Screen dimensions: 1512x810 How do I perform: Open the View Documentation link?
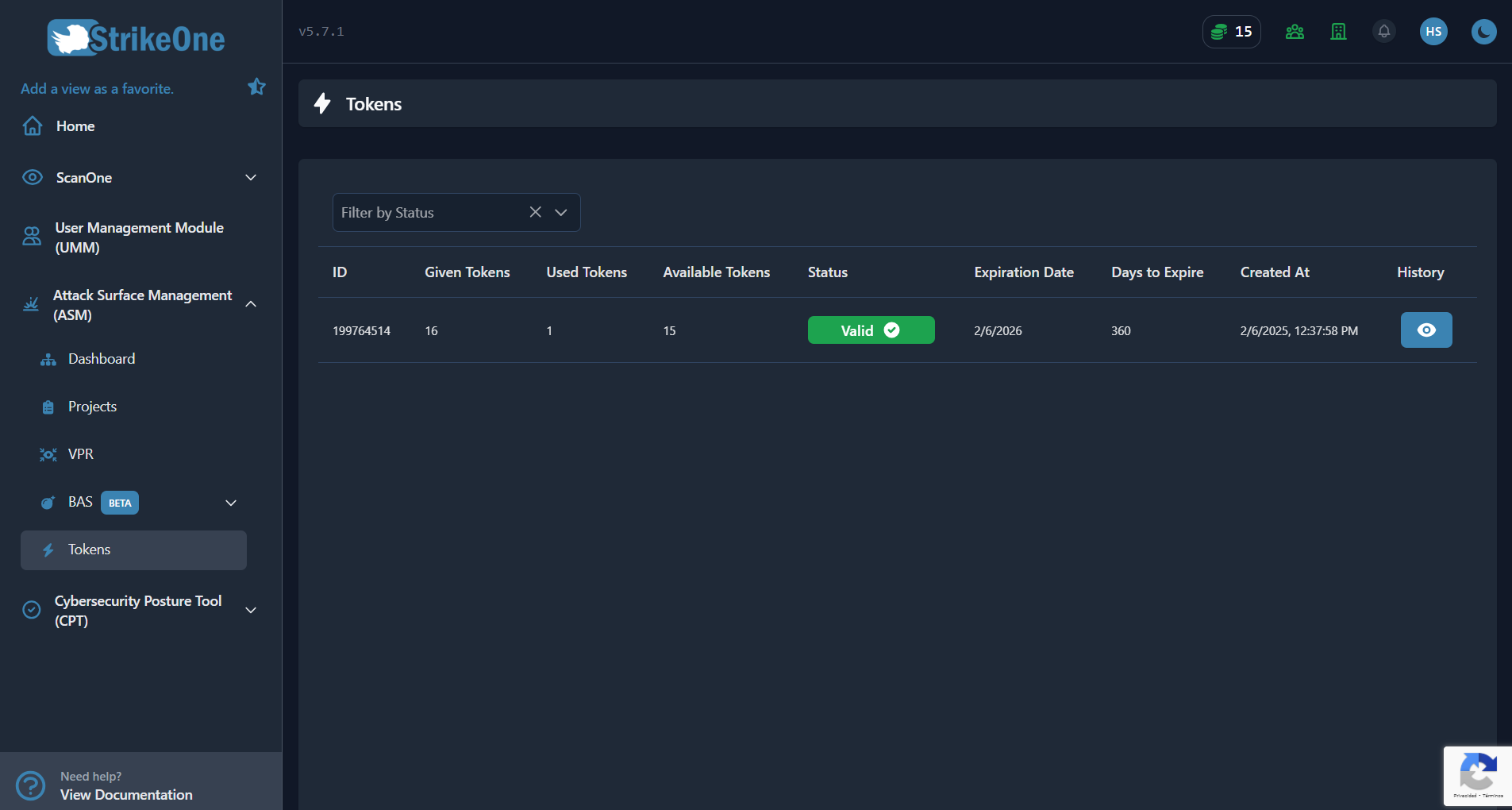[126, 794]
